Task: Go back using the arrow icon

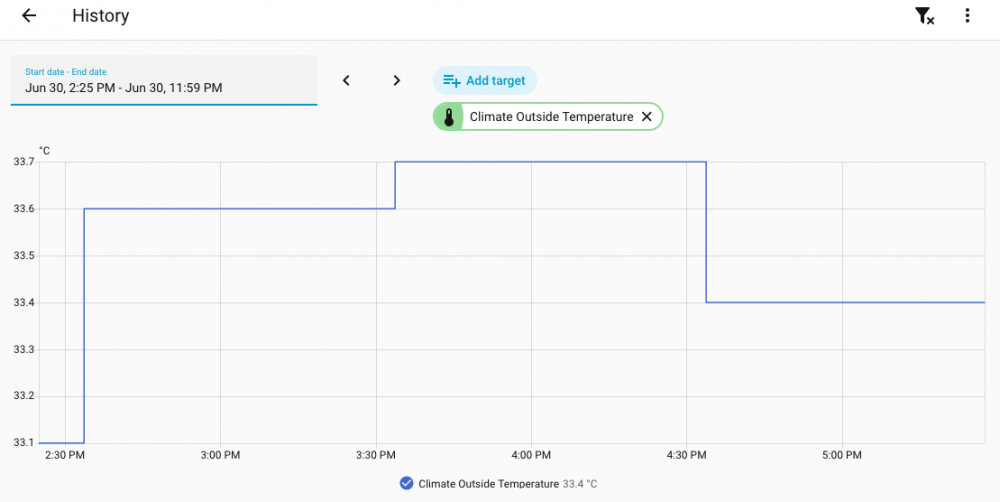Action: point(29,16)
